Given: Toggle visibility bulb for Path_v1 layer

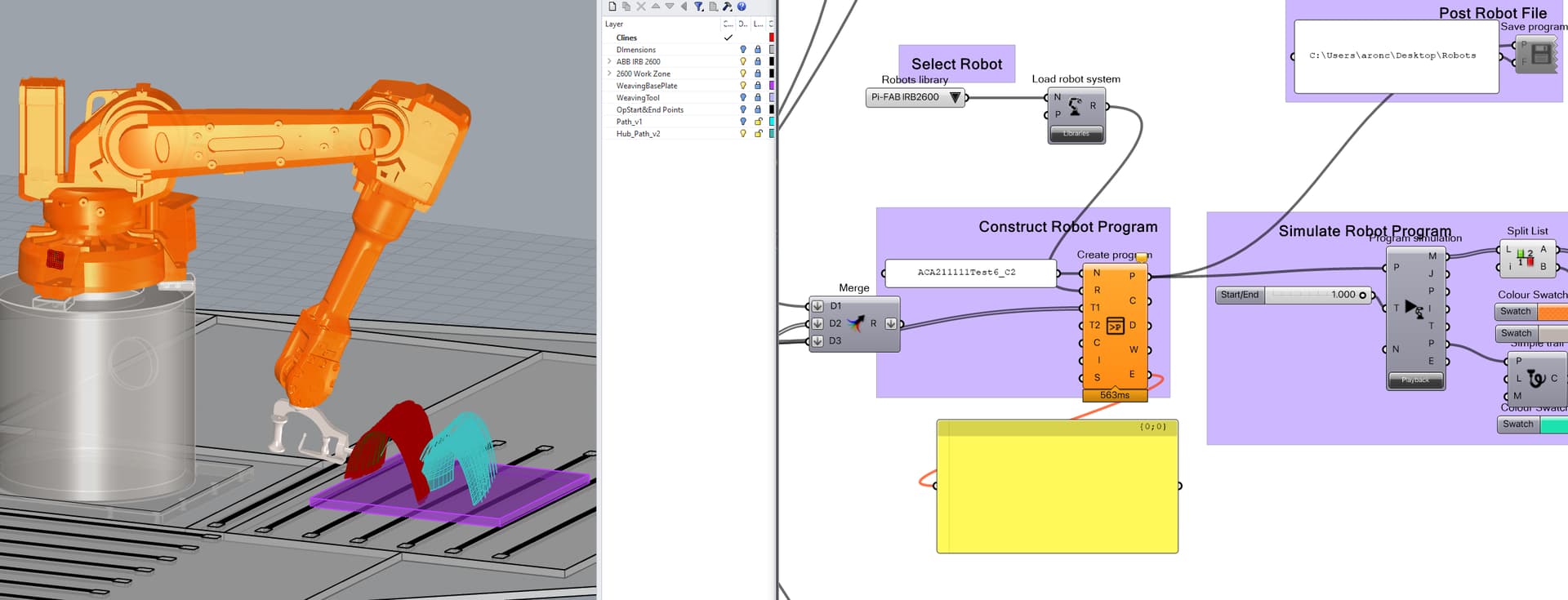Looking at the screenshot, I should (743, 122).
